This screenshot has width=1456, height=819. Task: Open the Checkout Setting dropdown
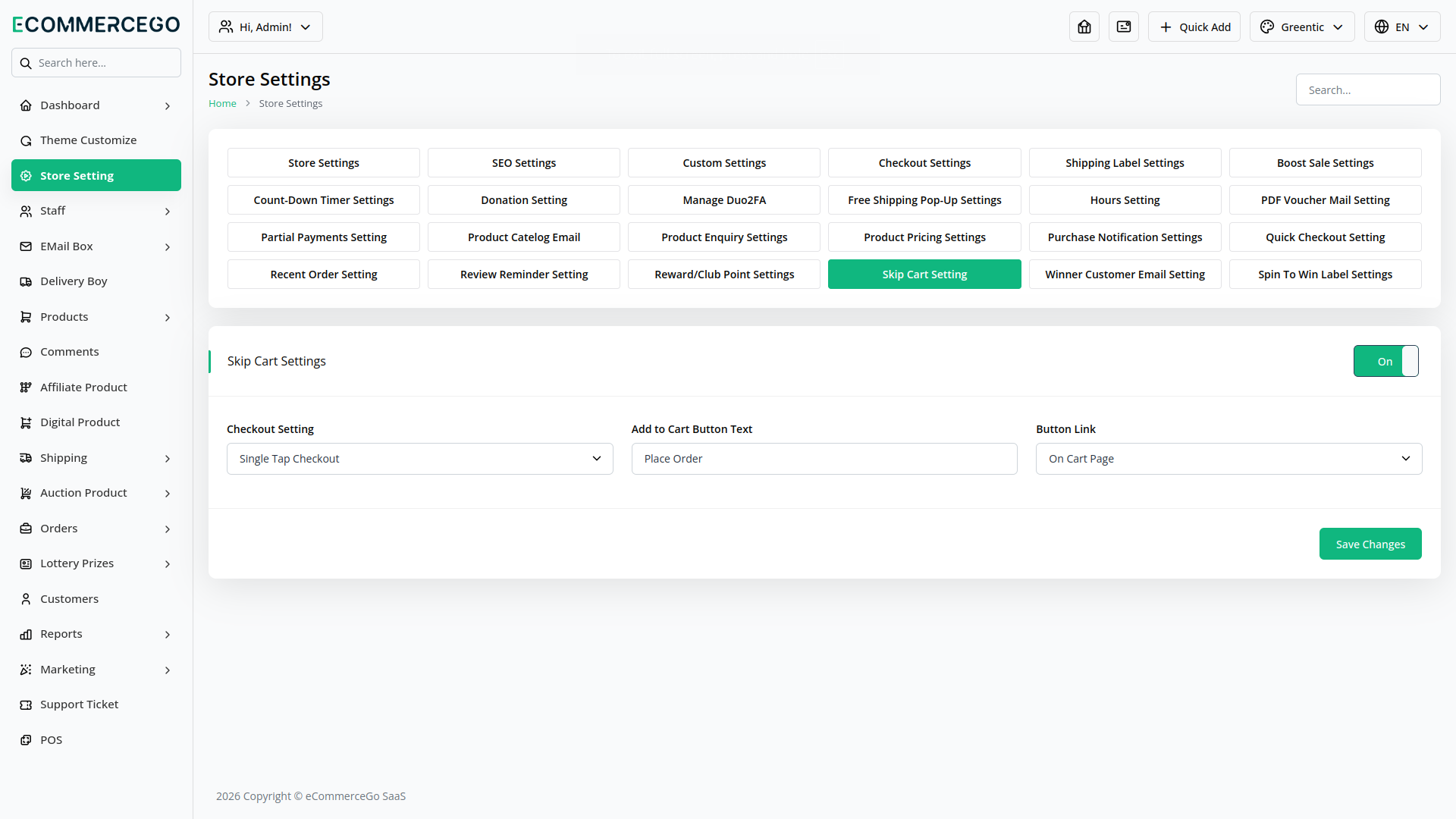[420, 459]
